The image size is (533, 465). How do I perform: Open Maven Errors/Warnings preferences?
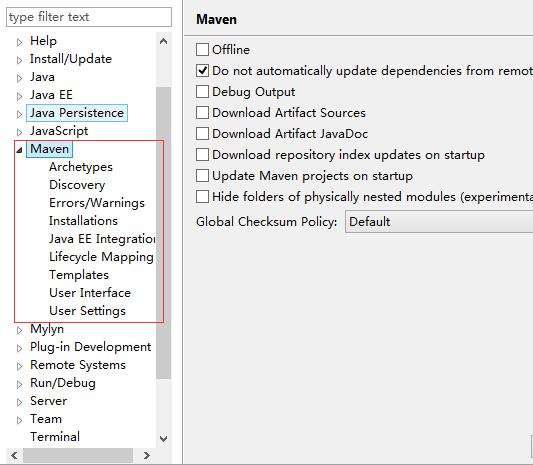pyautogui.click(x=97, y=203)
